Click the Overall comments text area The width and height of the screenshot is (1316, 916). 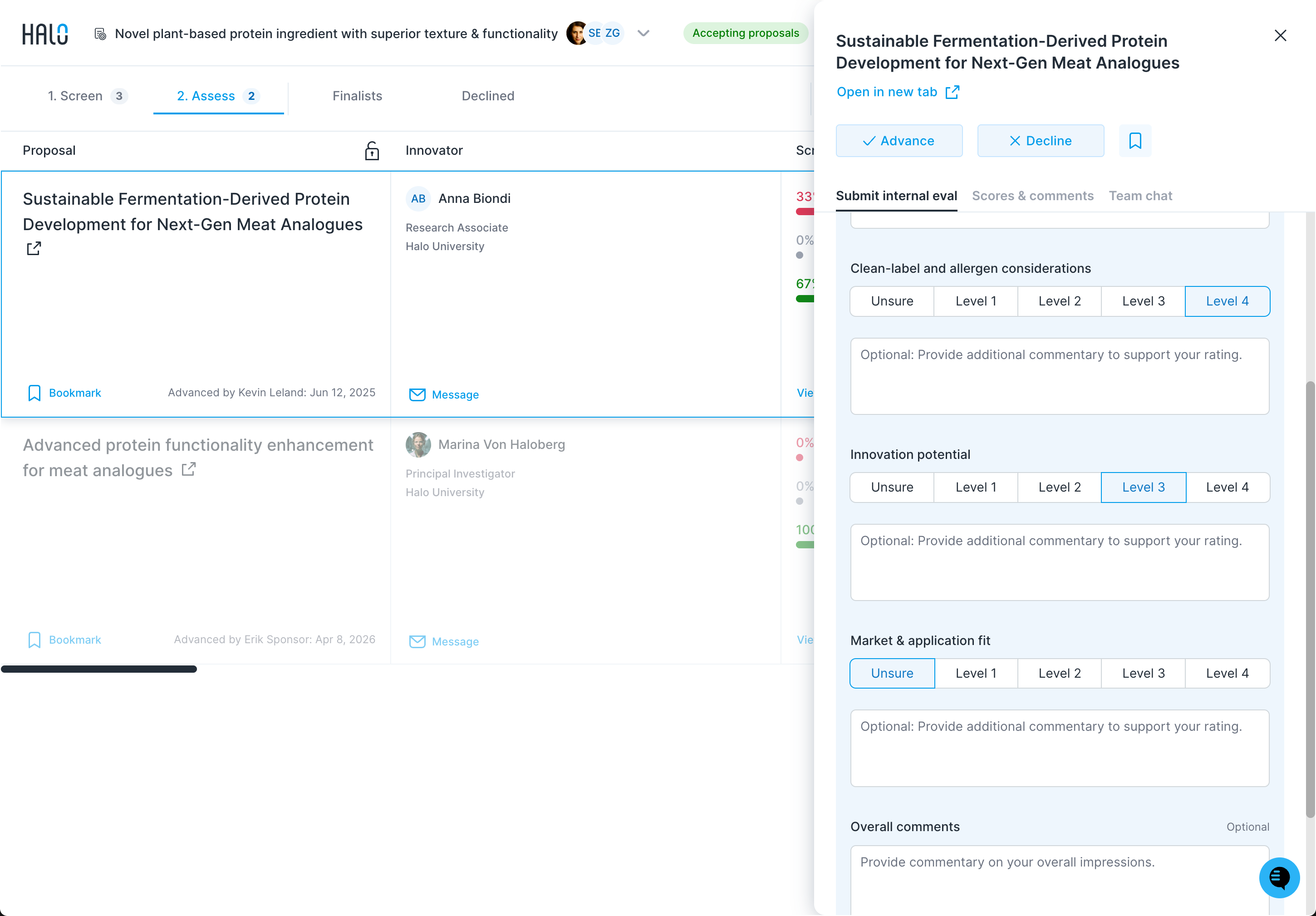point(1059,881)
